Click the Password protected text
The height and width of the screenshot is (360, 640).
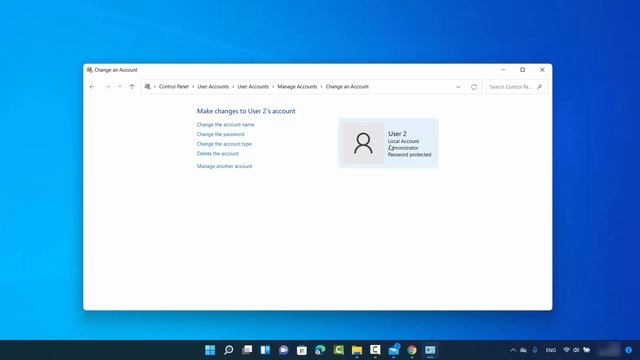409,155
